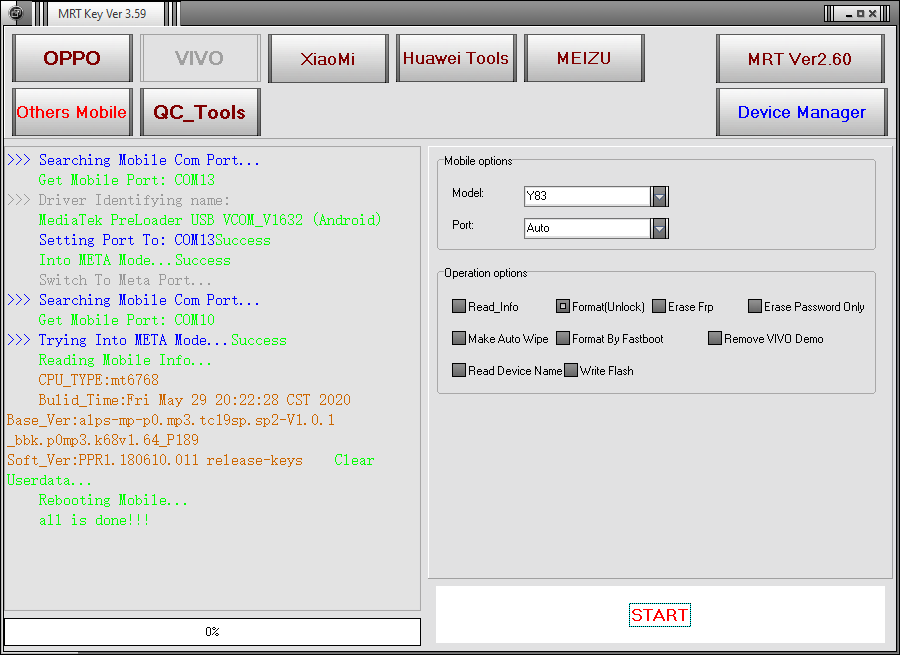Image resolution: width=900 pixels, height=655 pixels.
Task: Click log line 'Soft_Ver:PPR1.180610.011 release-keys'
Action: click(155, 460)
